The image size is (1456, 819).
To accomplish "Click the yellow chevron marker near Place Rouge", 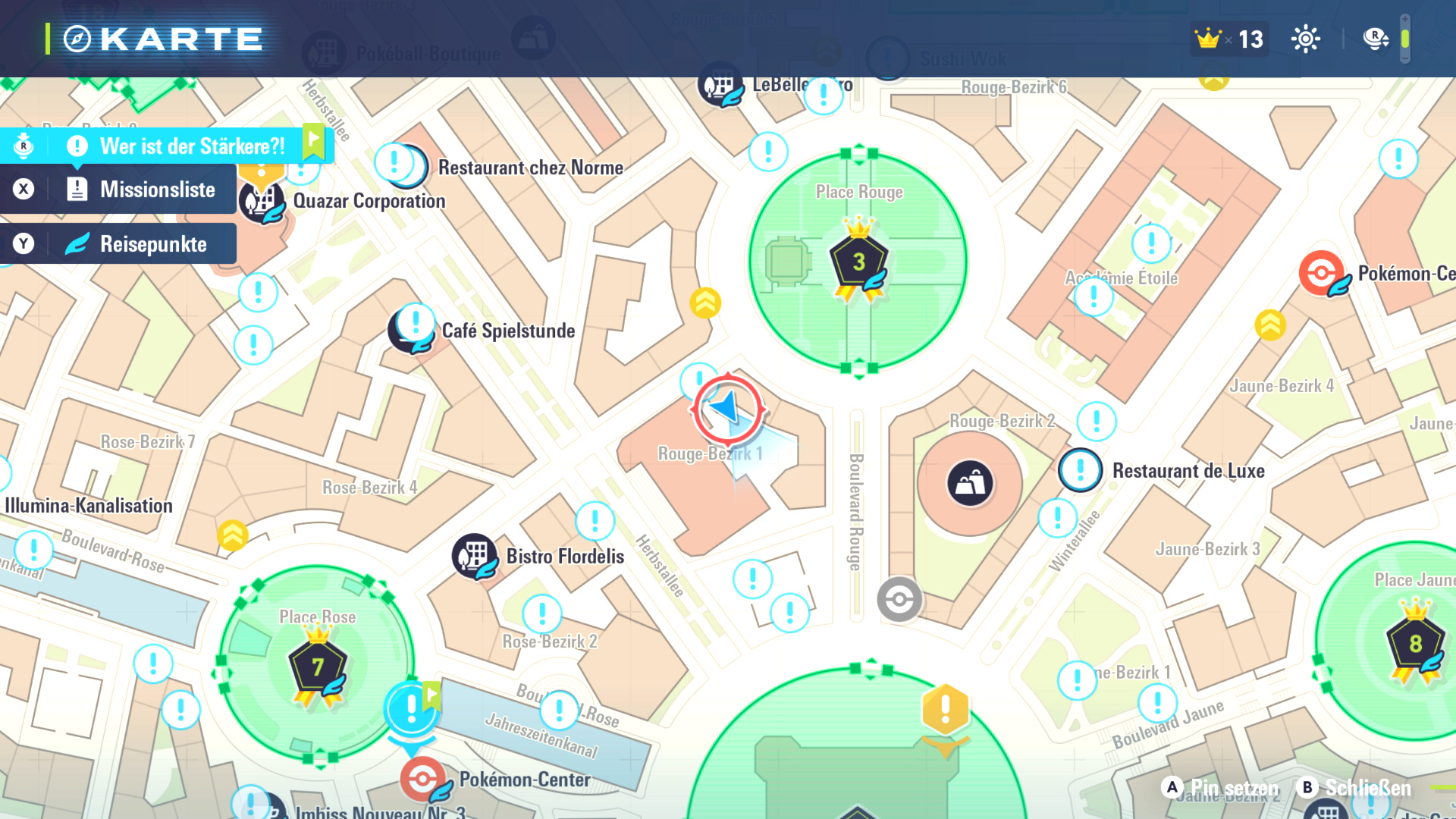I will coord(705,303).
